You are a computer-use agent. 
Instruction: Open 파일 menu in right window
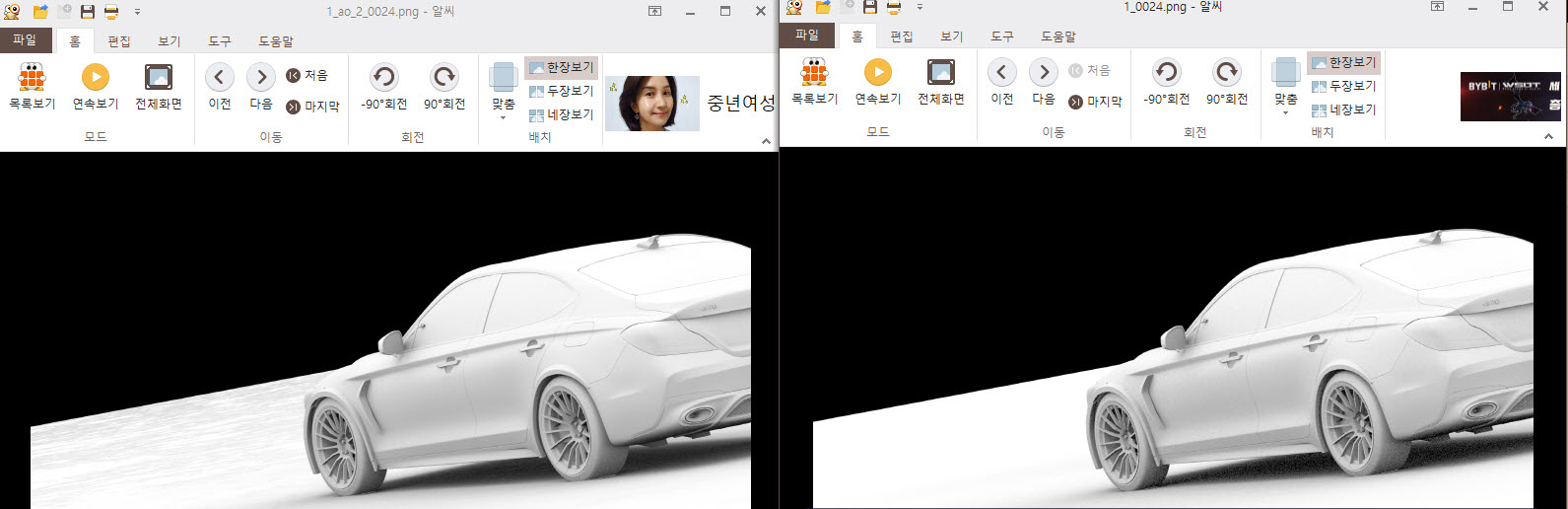click(x=807, y=35)
